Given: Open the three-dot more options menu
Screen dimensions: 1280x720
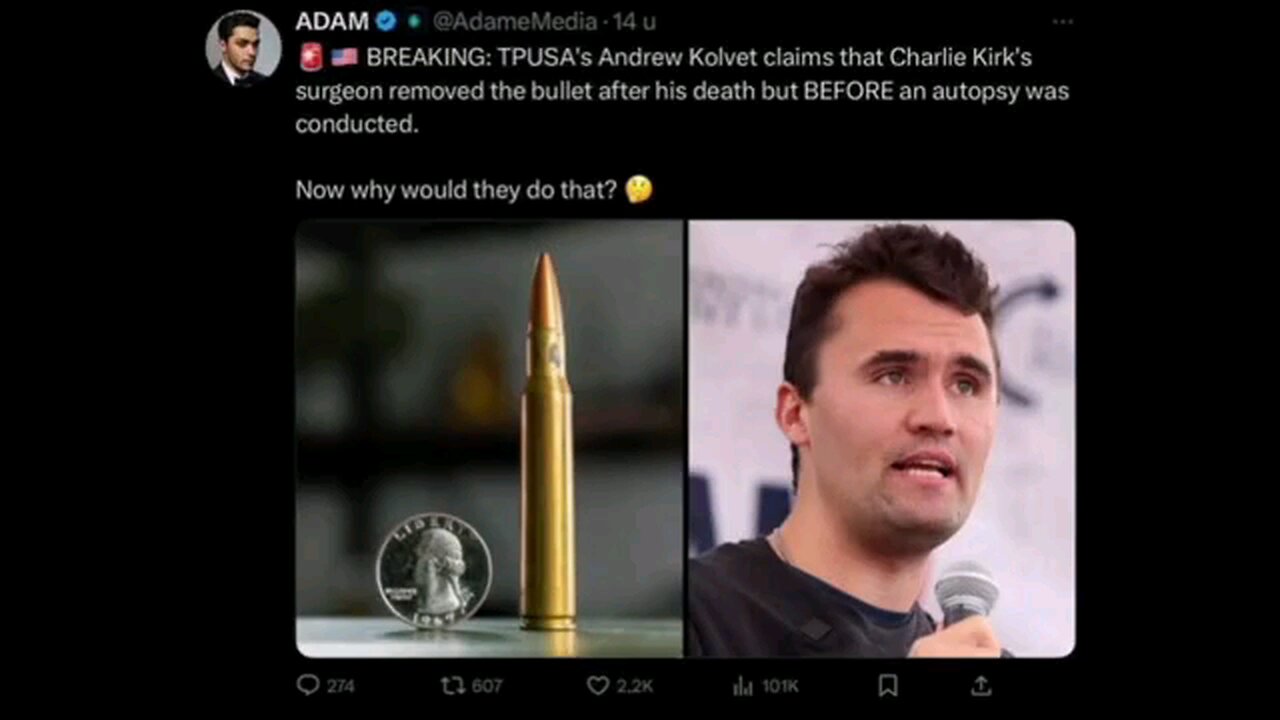Looking at the screenshot, I should point(1062,21).
